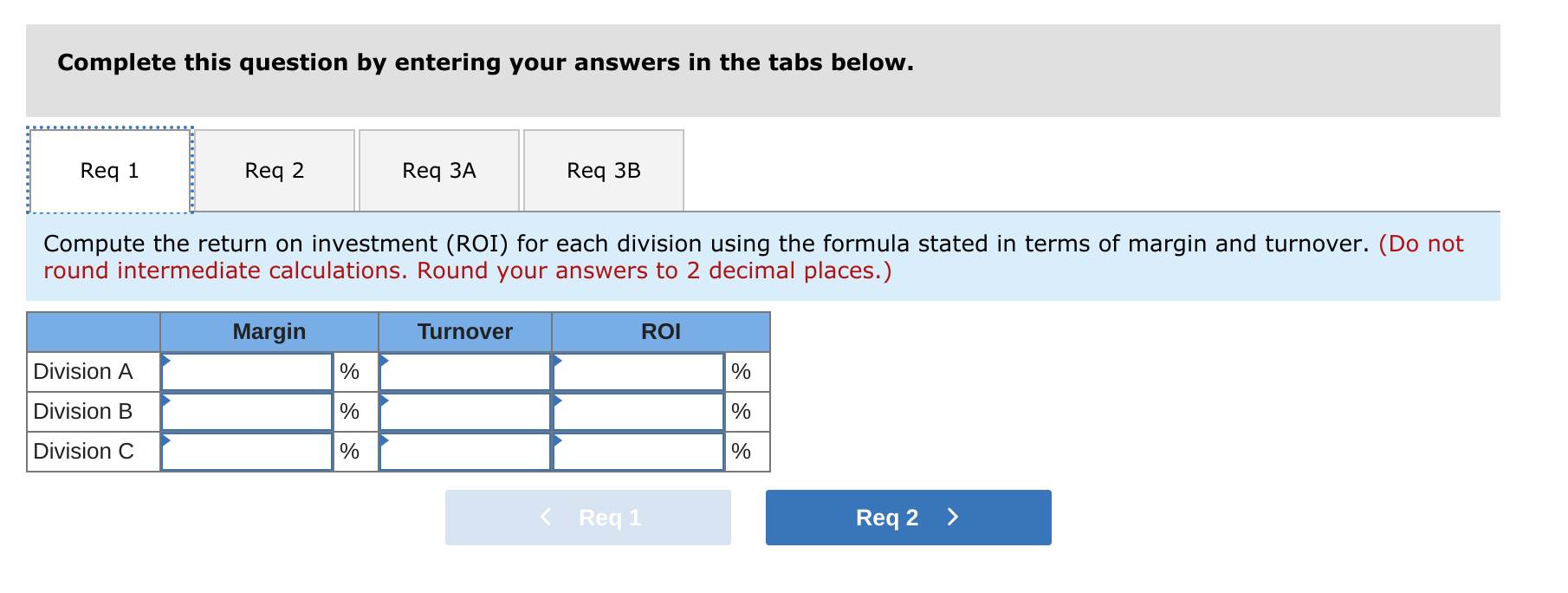Switch to the Req 2 tab

pos(274,170)
